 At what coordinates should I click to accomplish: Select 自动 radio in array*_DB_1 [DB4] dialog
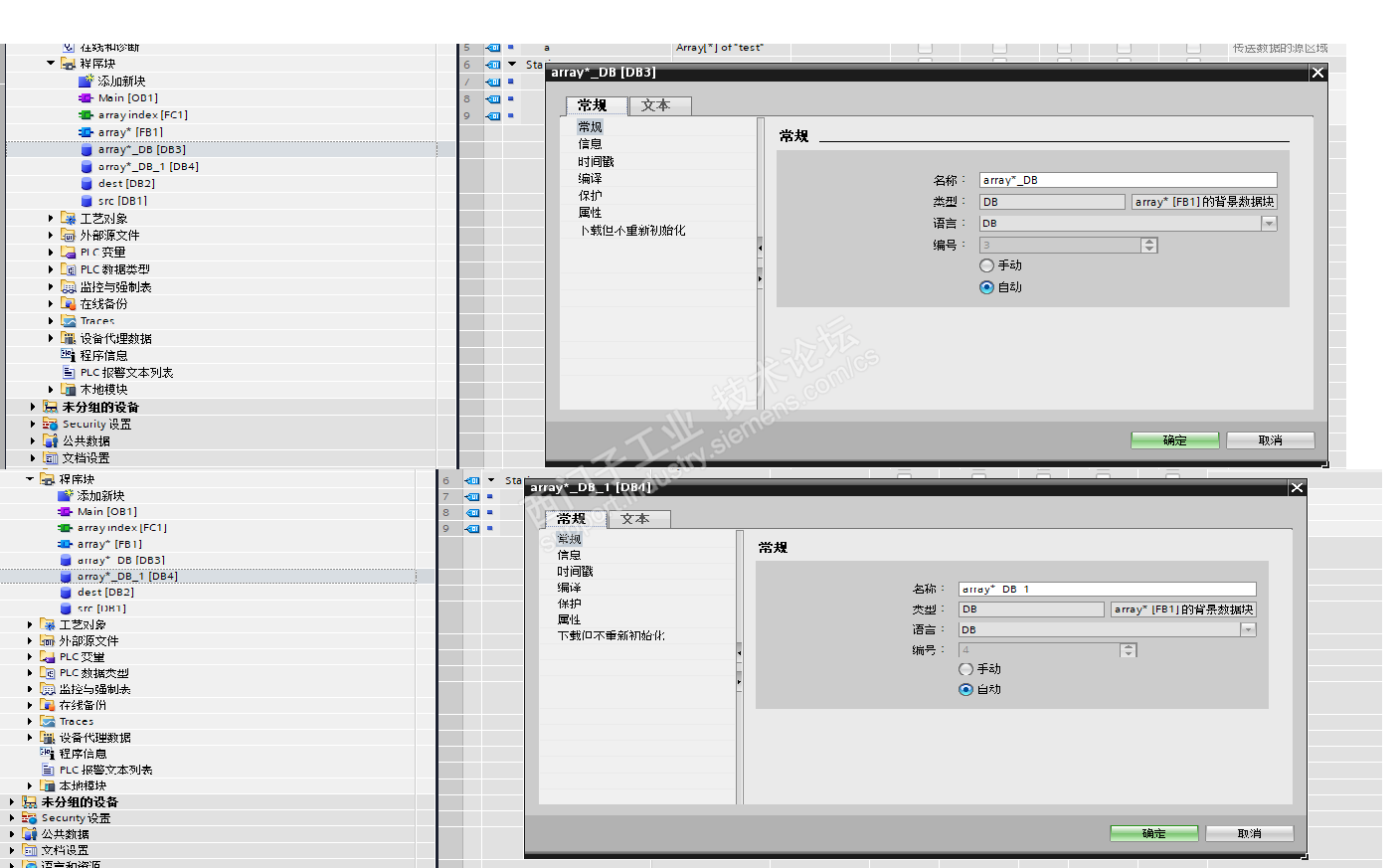[x=965, y=689]
